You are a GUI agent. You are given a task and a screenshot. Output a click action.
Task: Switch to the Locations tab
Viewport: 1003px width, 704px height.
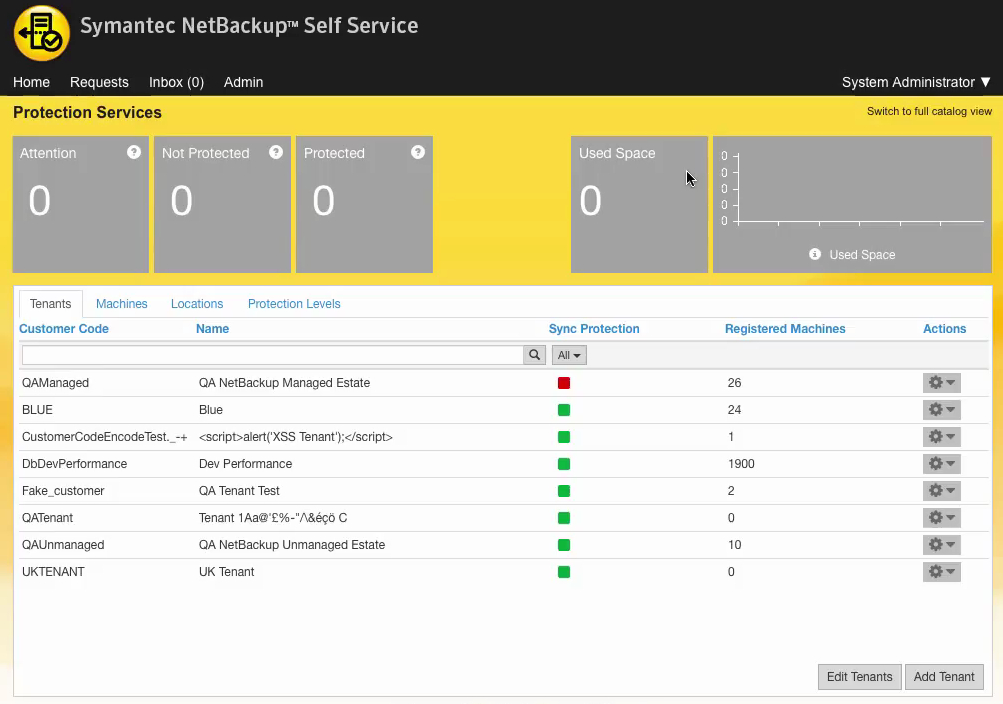pos(197,304)
